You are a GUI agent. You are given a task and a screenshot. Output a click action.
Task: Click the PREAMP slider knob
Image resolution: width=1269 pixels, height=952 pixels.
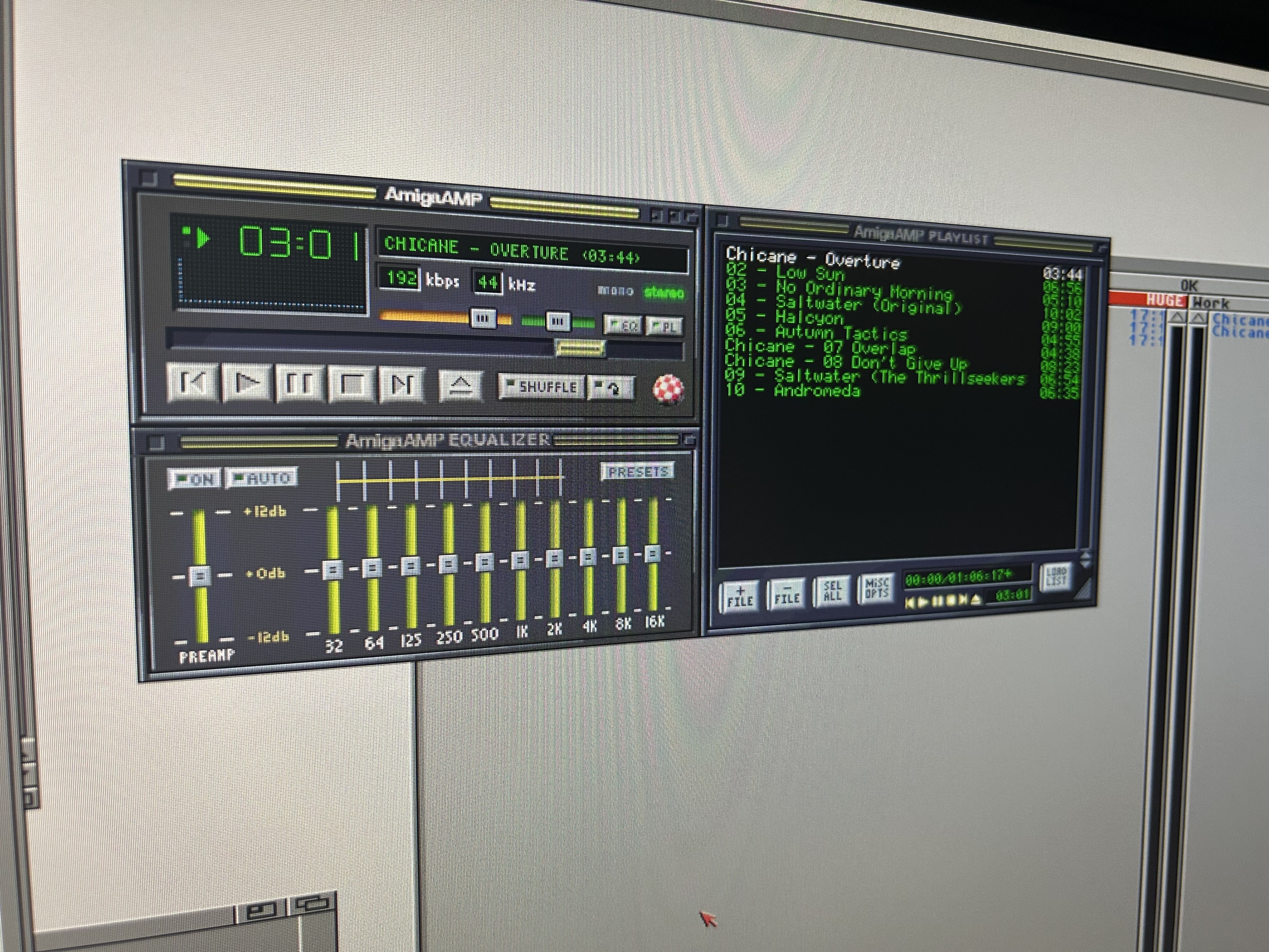tap(200, 576)
